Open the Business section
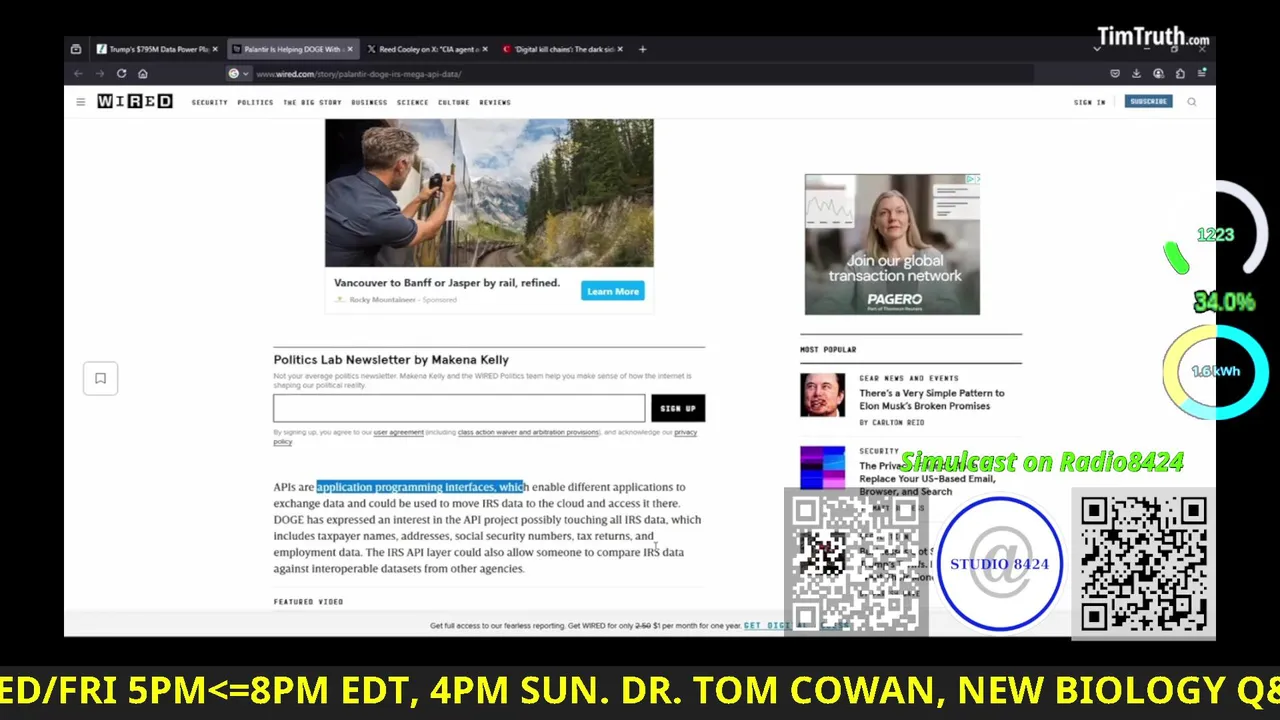1280x720 pixels. pos(369,102)
